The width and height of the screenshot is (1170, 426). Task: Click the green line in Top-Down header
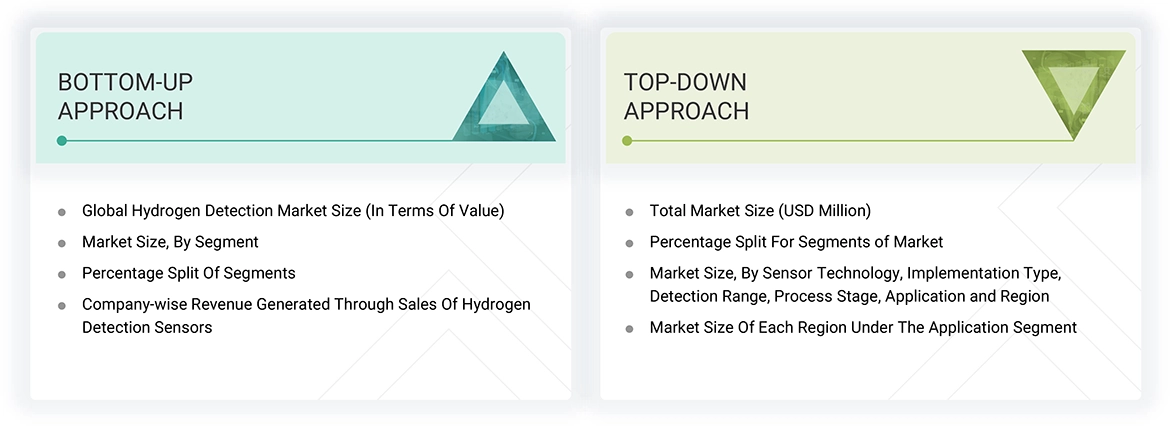(x=850, y=141)
